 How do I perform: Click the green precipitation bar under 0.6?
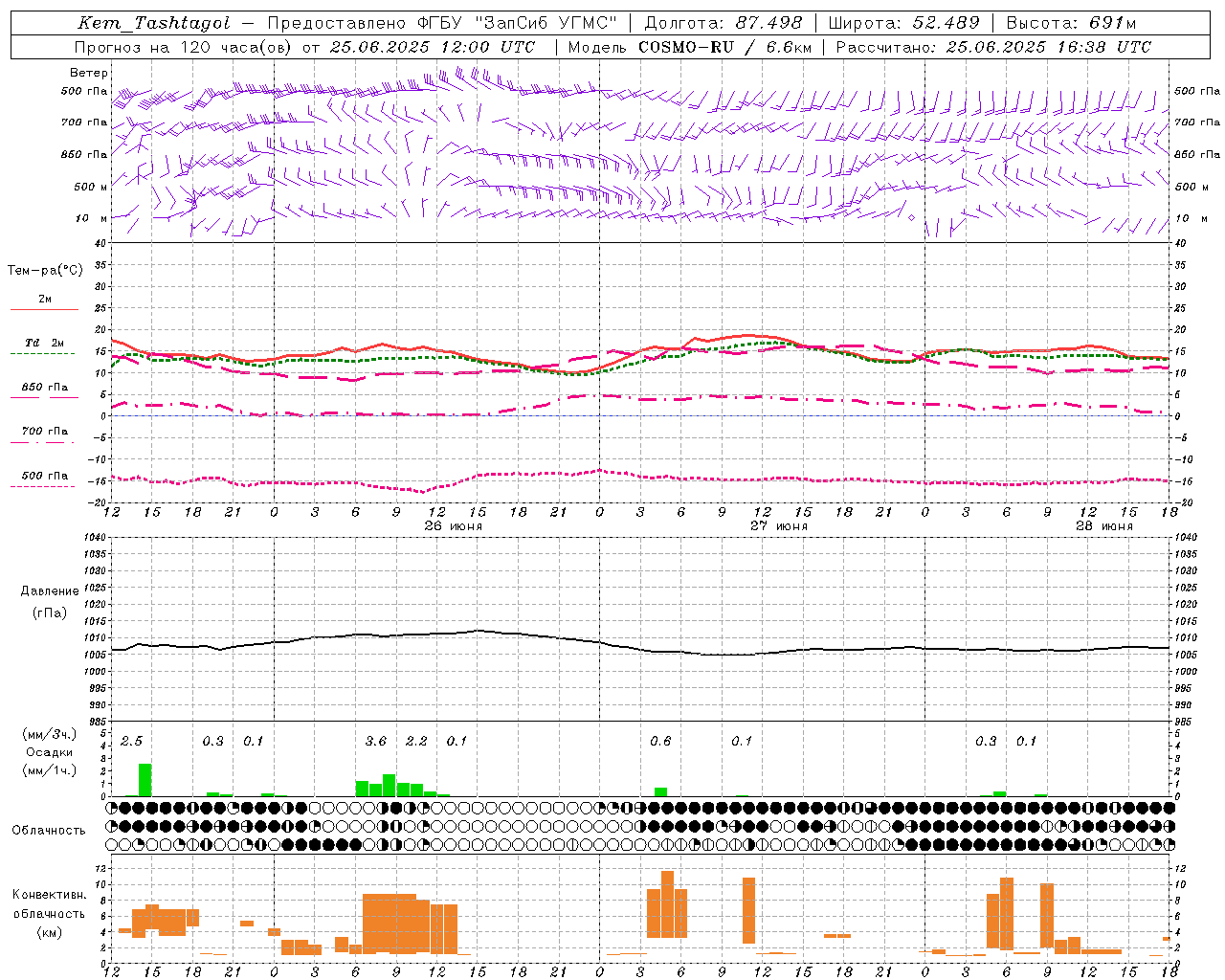click(660, 791)
